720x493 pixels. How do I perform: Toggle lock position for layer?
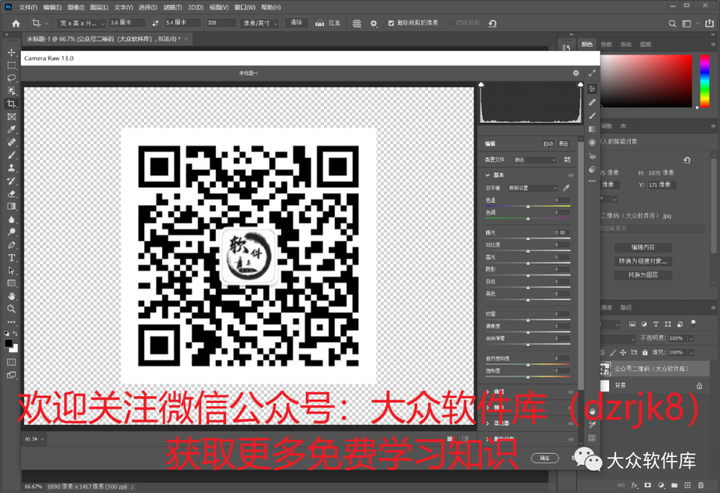623,353
